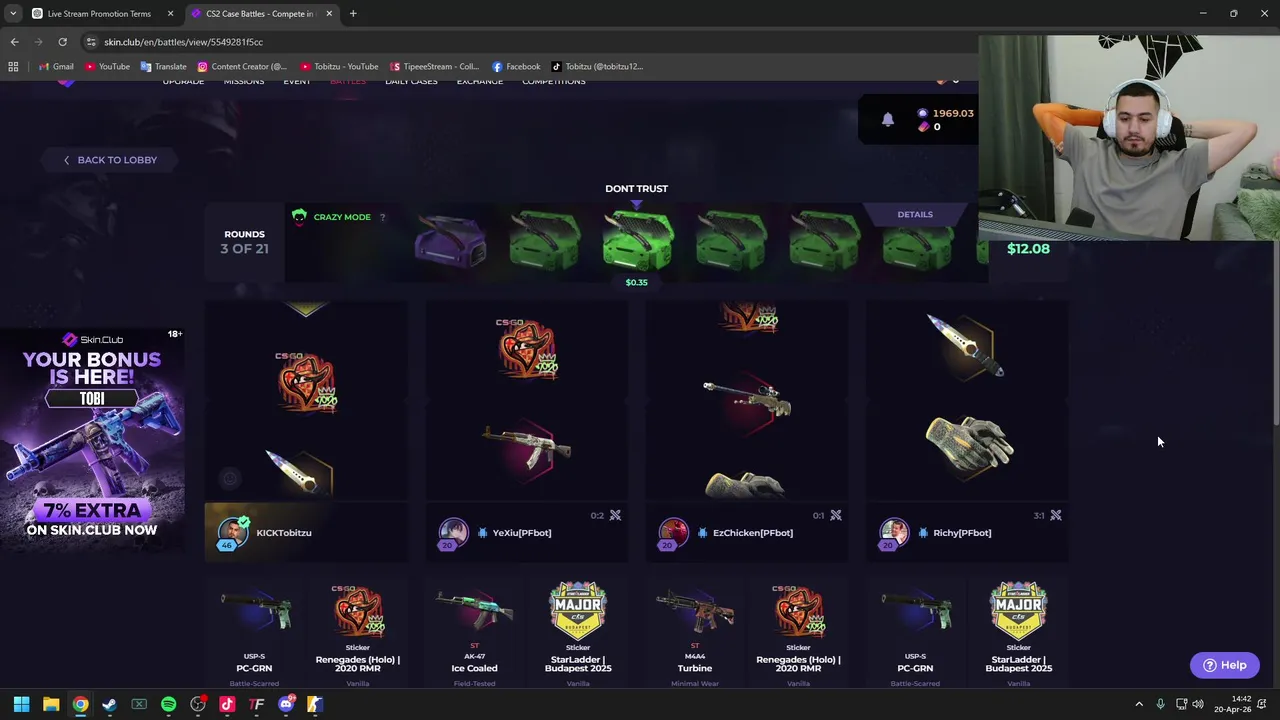
Task: Open the DAILY CASES navigation item
Action: [411, 81]
